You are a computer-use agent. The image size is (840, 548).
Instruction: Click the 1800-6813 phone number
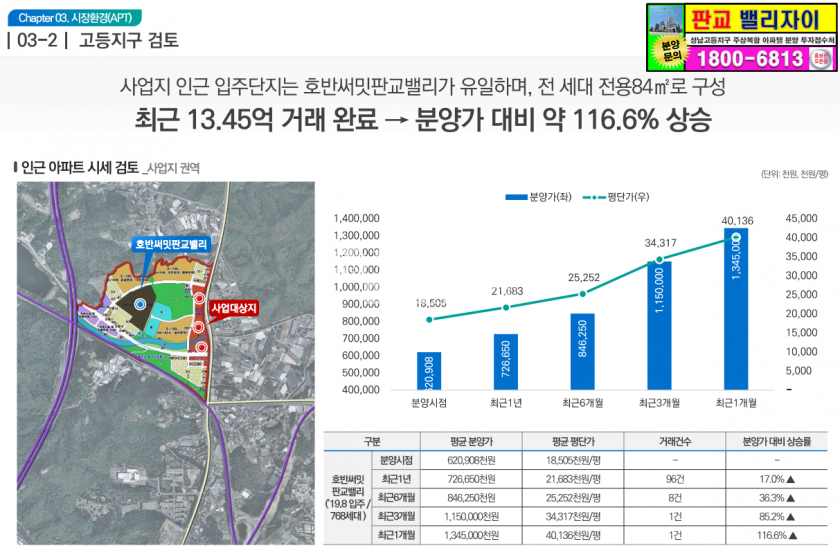pos(746,59)
